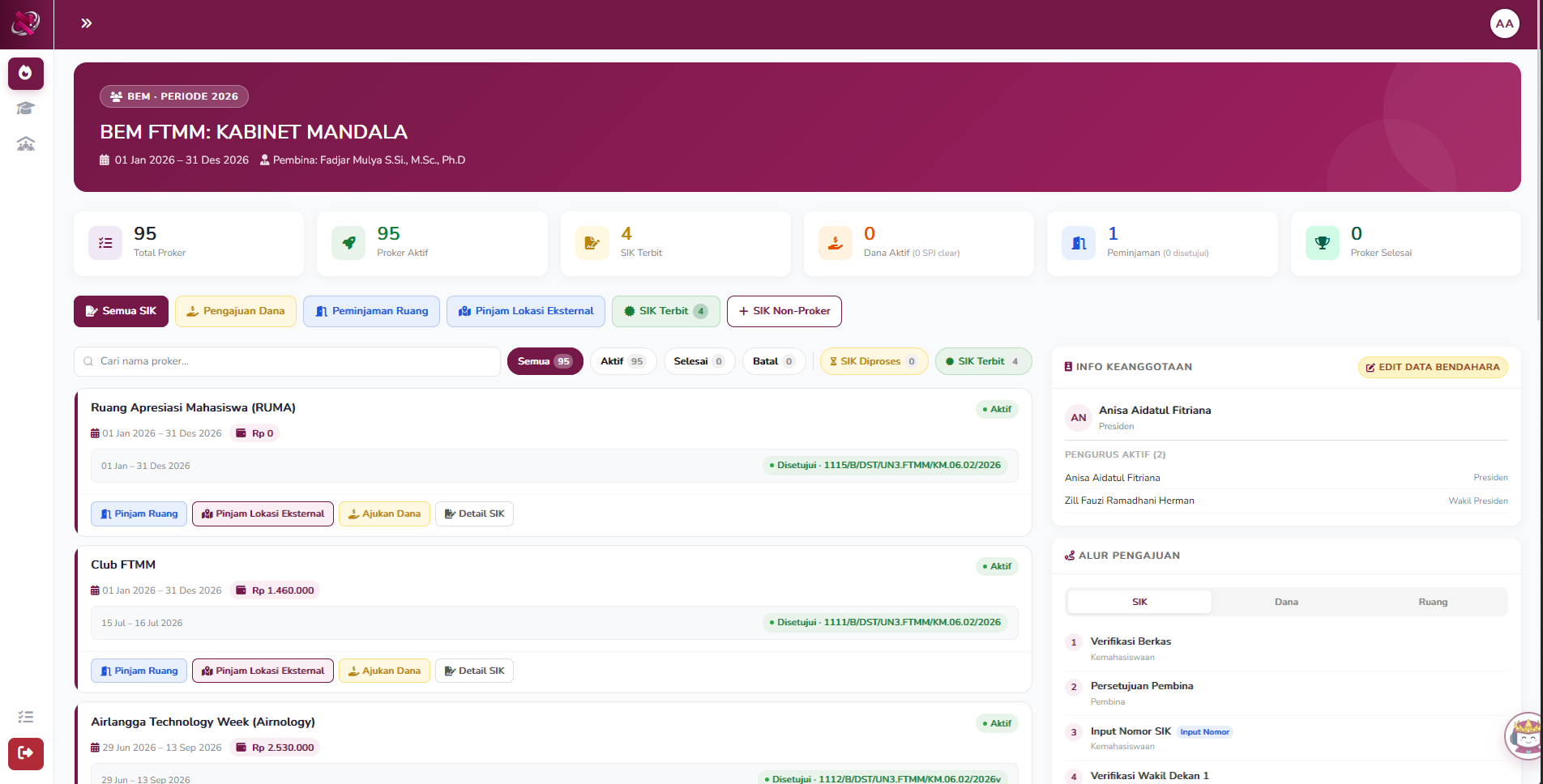
Task: Open Detail SIK for Ruang Apresiasi Mahasiswa
Action: [474, 513]
